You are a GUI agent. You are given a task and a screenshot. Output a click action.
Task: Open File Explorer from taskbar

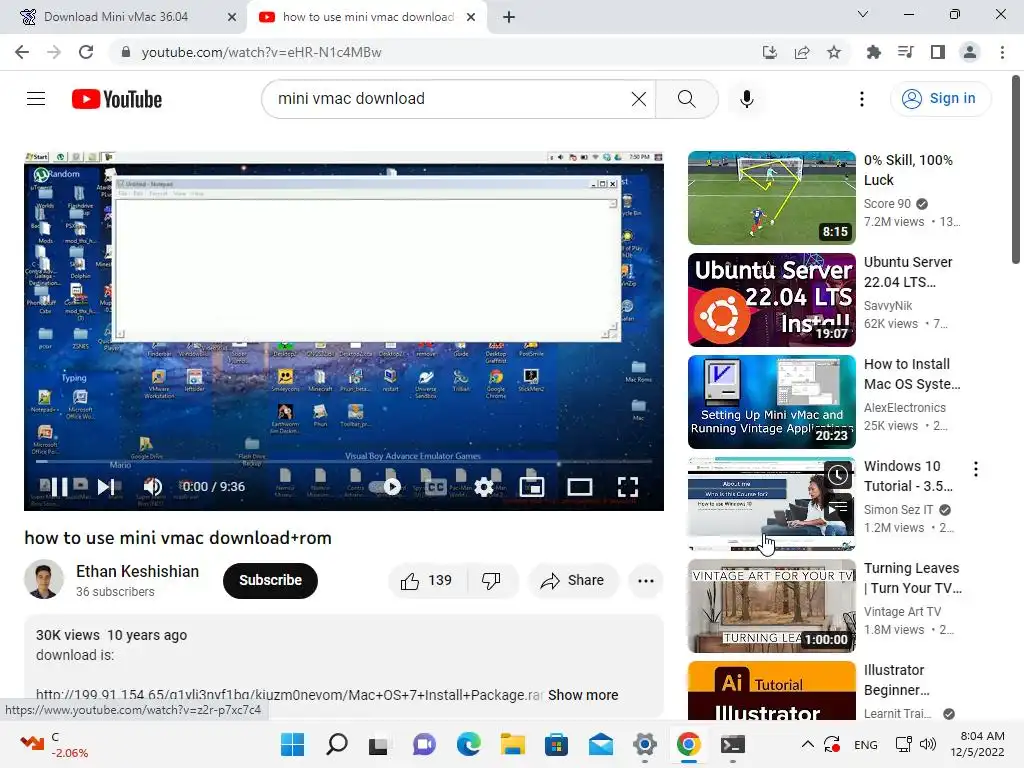click(x=513, y=744)
